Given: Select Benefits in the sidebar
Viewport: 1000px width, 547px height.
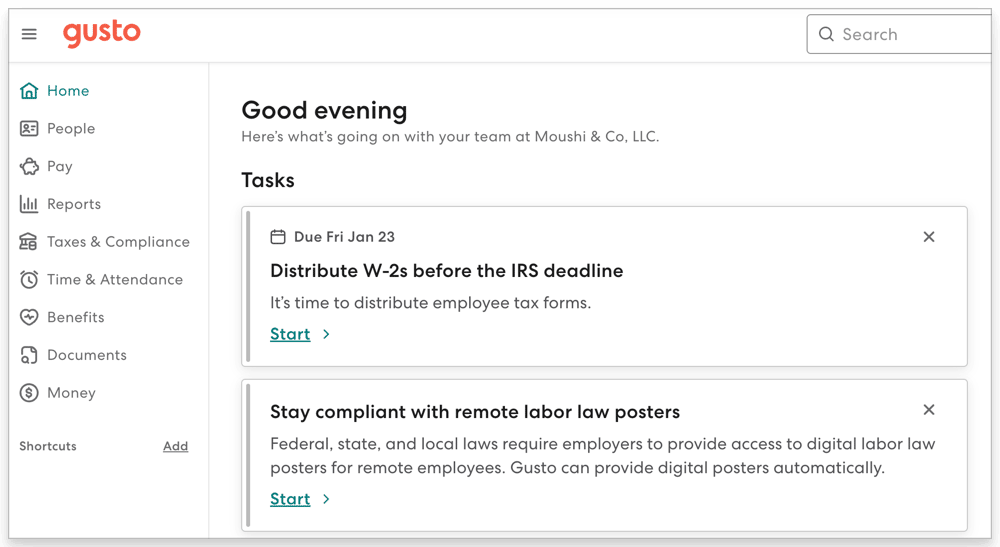Looking at the screenshot, I should pyautogui.click(x=76, y=317).
